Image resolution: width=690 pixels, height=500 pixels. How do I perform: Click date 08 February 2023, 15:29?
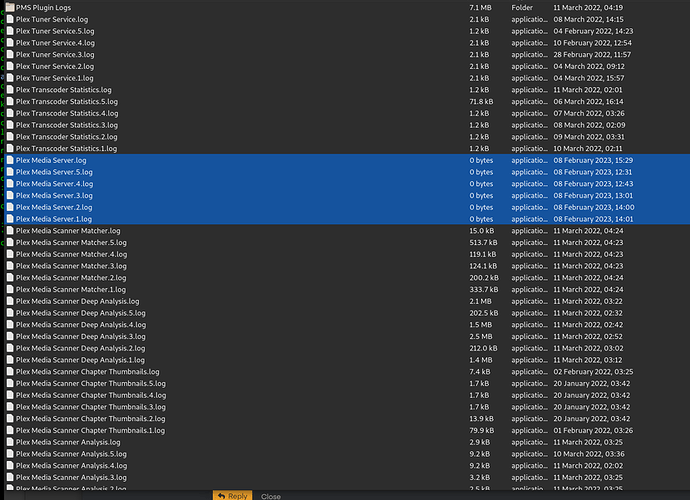click(x=593, y=160)
